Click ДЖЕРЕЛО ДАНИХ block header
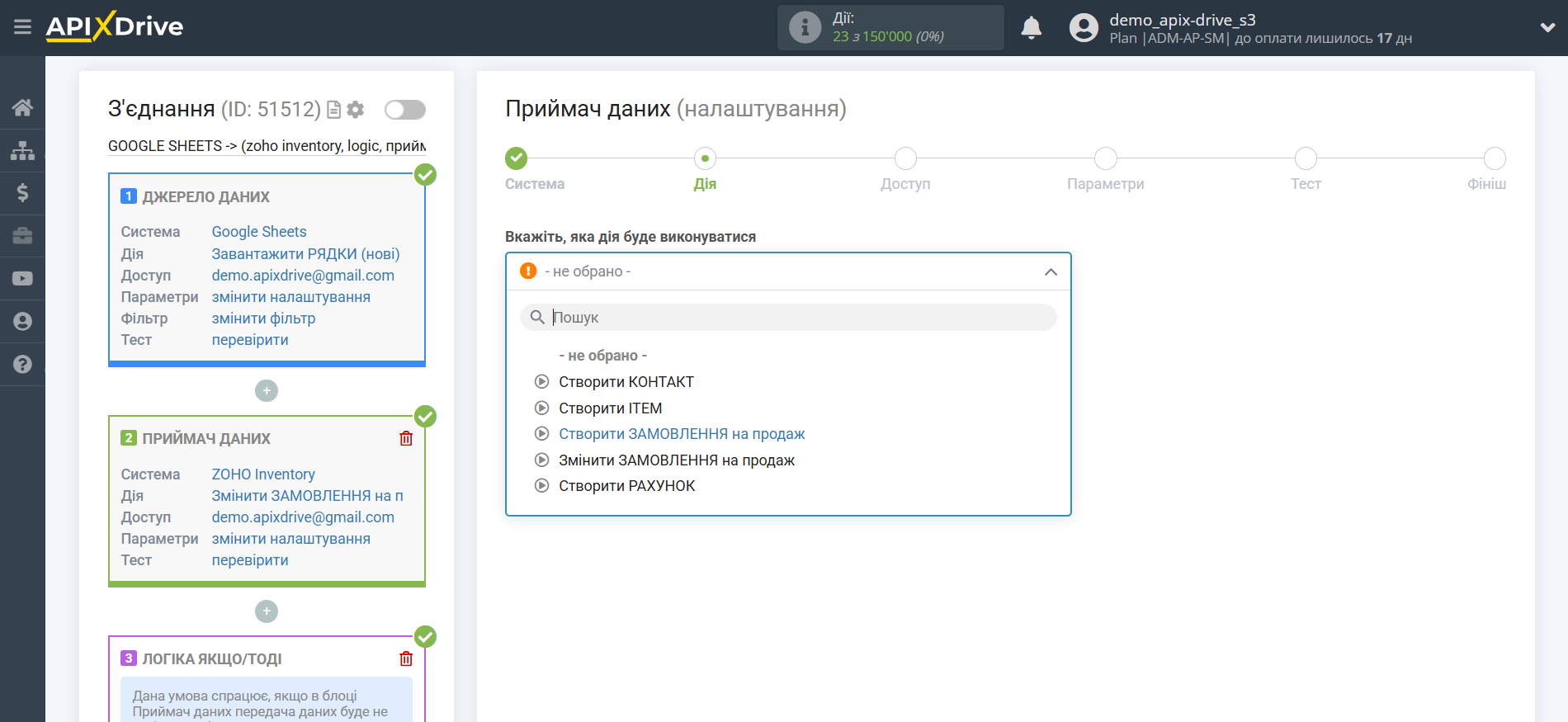This screenshot has height=722, width=1568. pos(206,197)
